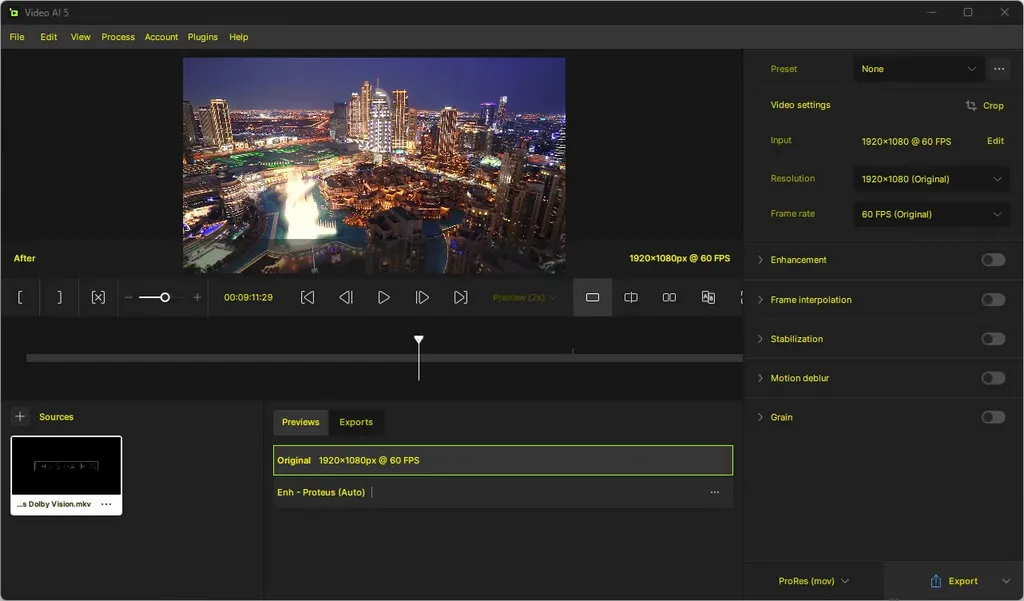This screenshot has height=601, width=1024.
Task: Switch to the Exports tab
Action: pyautogui.click(x=356, y=422)
